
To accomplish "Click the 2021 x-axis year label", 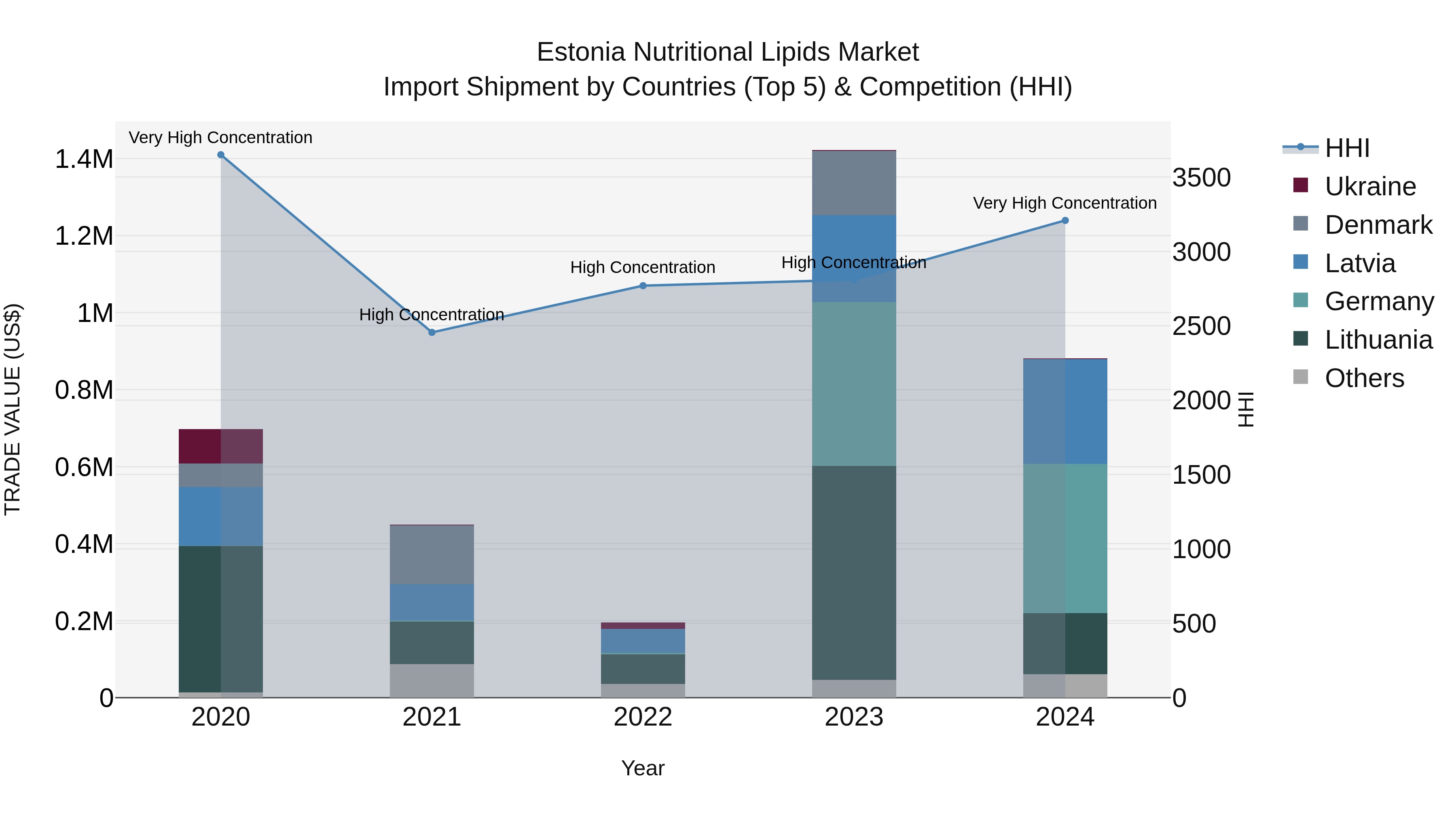I will tap(432, 717).
